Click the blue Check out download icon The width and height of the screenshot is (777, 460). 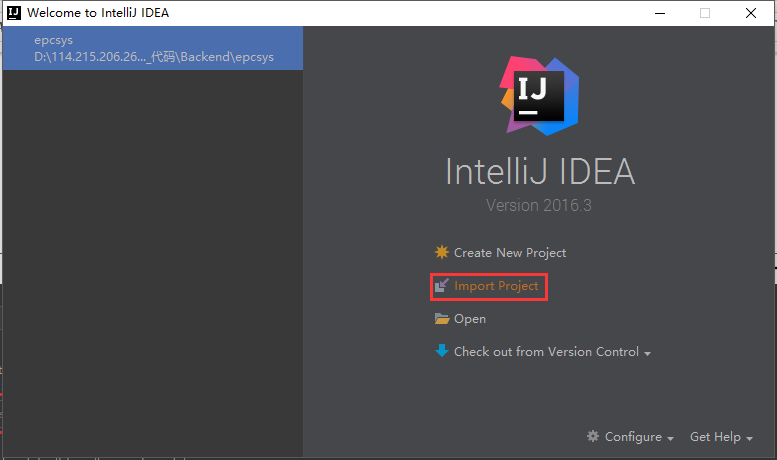click(x=442, y=351)
